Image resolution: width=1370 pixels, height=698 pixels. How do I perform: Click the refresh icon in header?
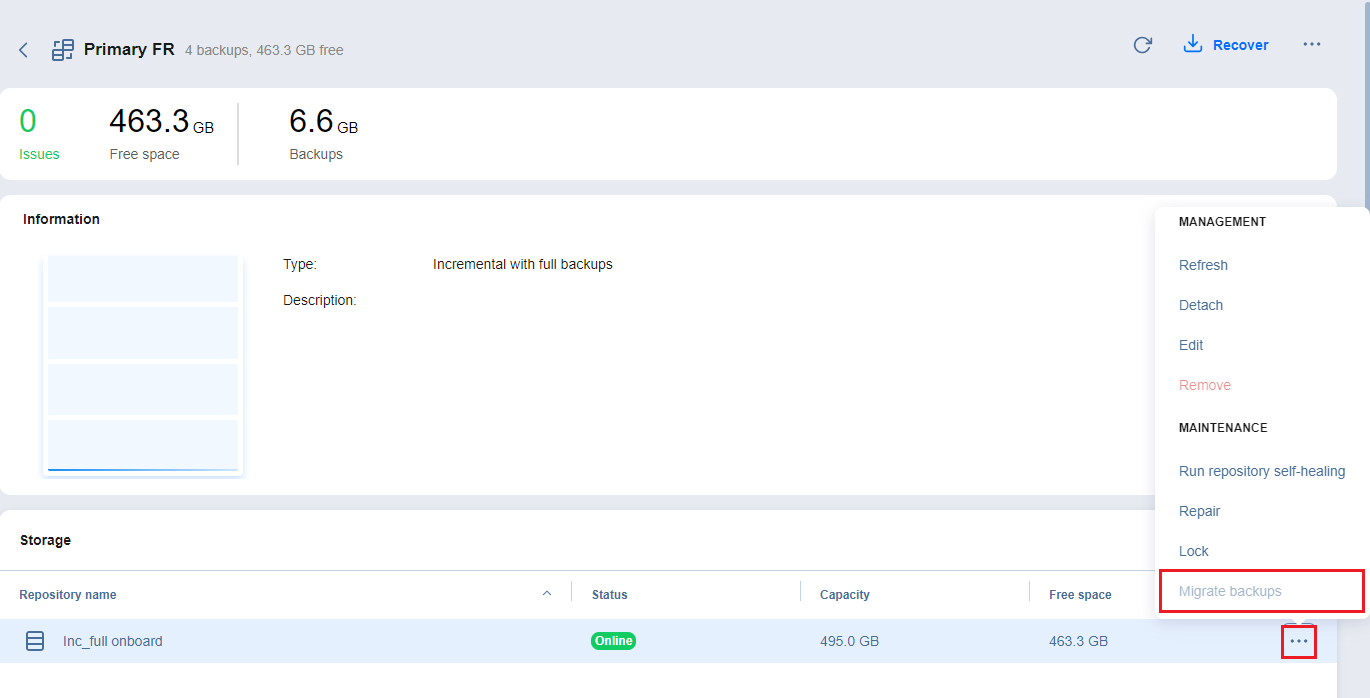pyautogui.click(x=1142, y=45)
